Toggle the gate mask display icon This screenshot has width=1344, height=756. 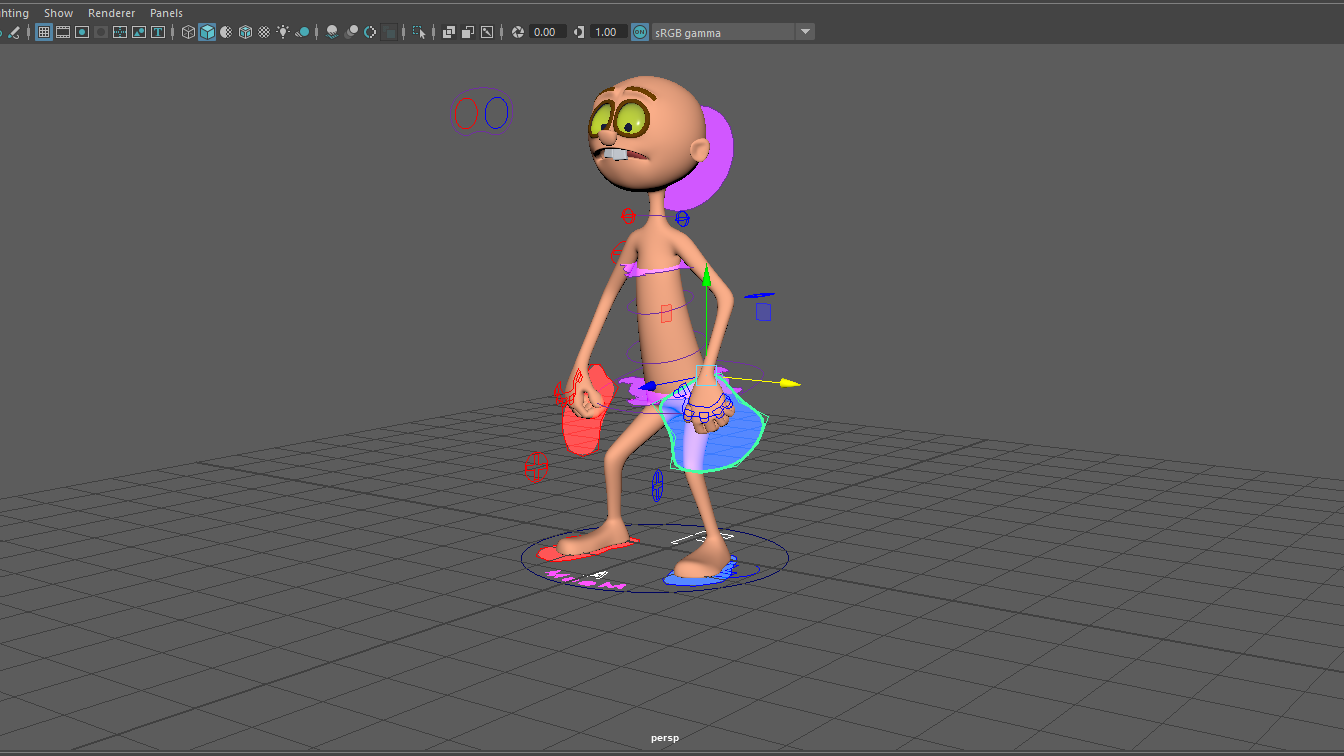click(x=100, y=31)
